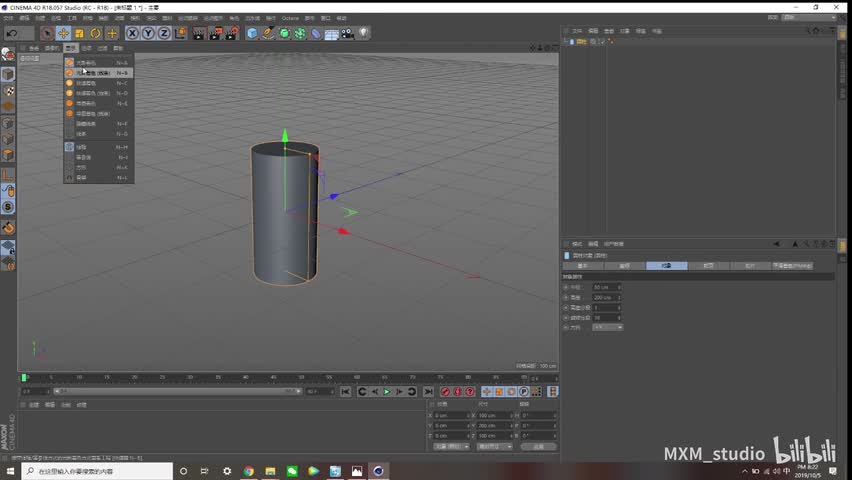Open the direction dropdown in object properties
852x480 pixels.
coord(608,327)
